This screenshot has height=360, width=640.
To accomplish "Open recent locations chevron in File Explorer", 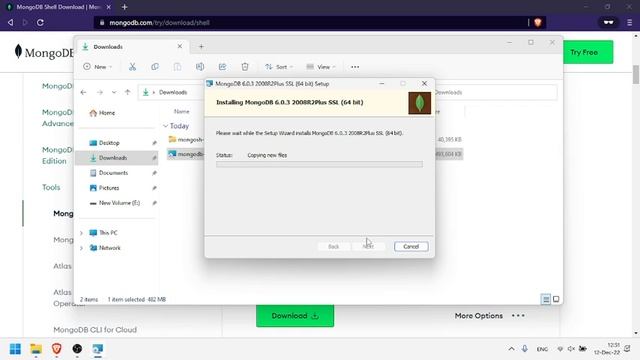I will (114, 93).
